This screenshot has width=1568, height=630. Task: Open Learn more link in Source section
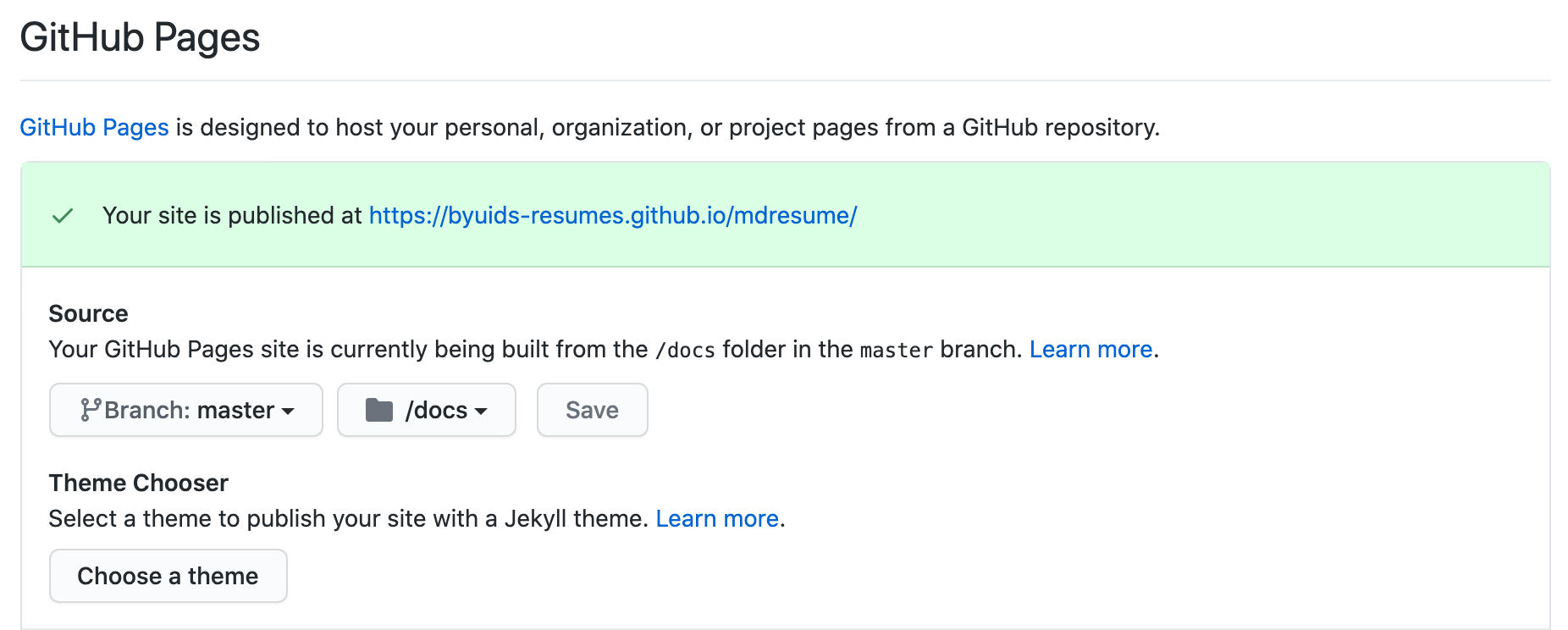tap(1090, 349)
